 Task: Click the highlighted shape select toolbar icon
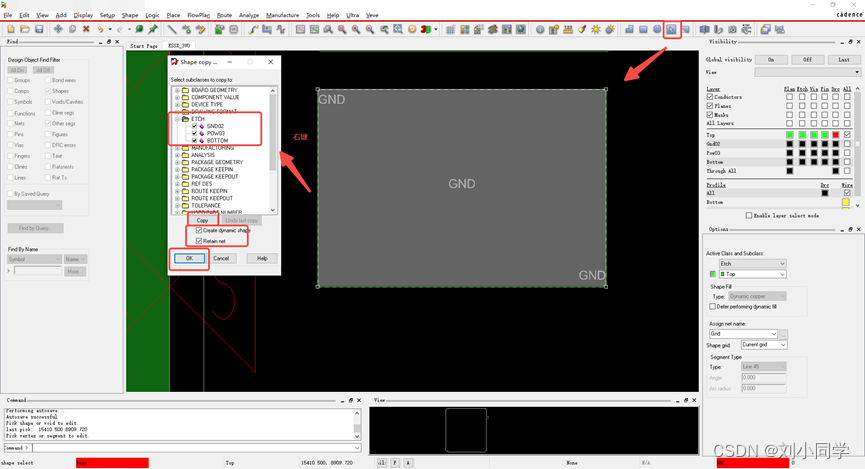point(672,30)
